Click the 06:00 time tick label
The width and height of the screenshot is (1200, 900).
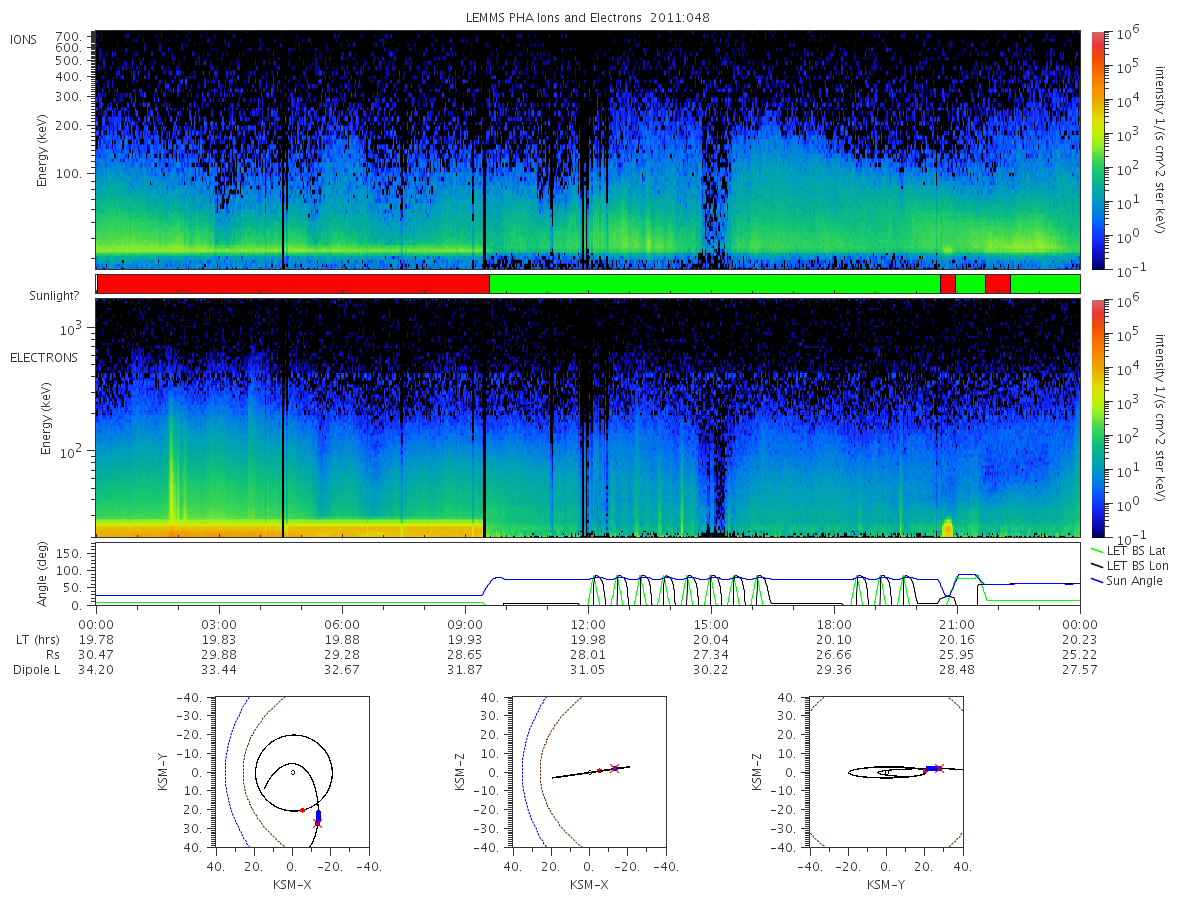tap(342, 625)
